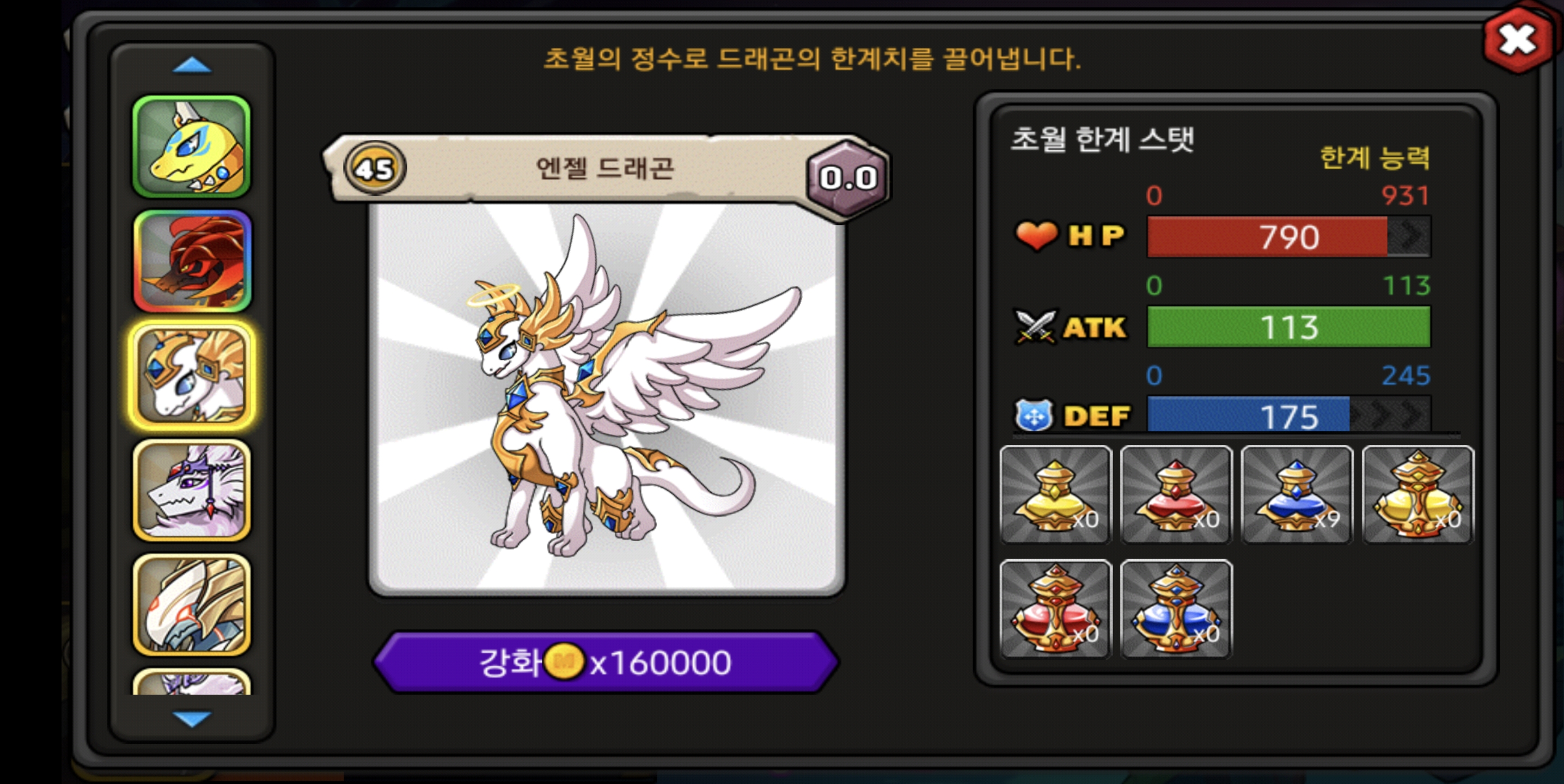This screenshot has height=784, width=1564.
Task: Click the ATK limit bar showing 113
Action: tap(1288, 327)
